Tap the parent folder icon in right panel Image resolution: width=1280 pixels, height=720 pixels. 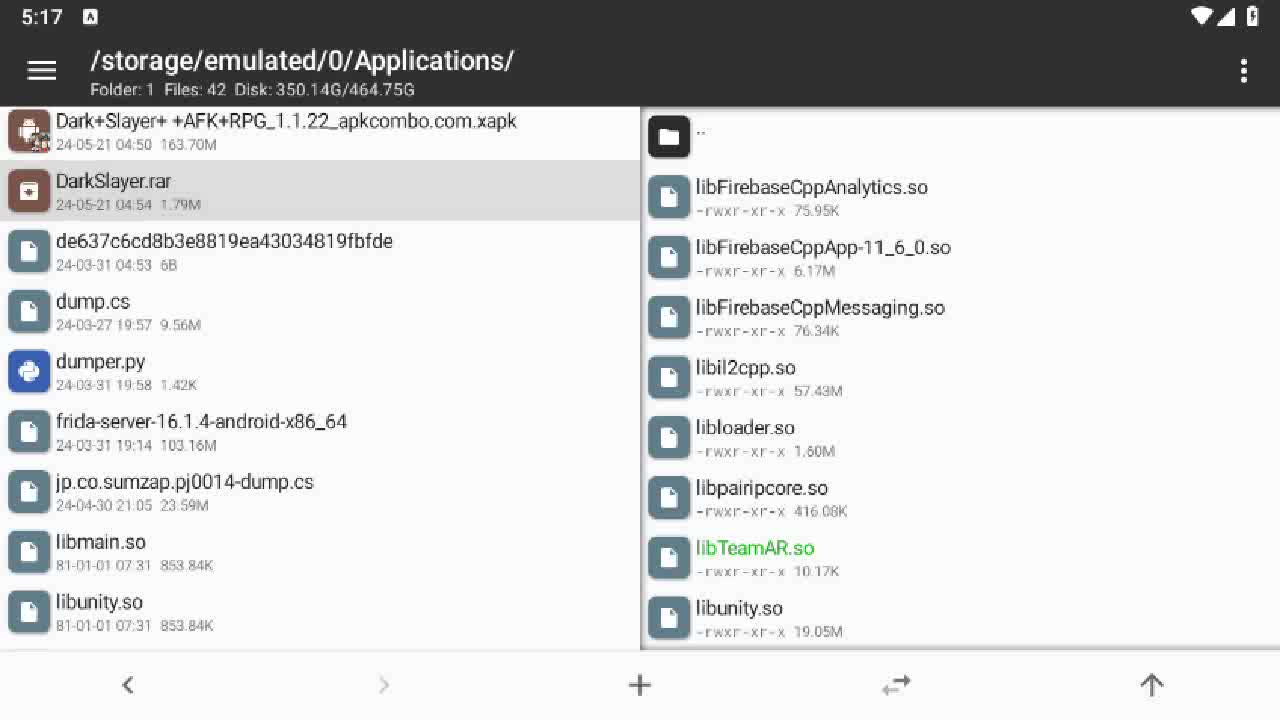click(x=669, y=137)
